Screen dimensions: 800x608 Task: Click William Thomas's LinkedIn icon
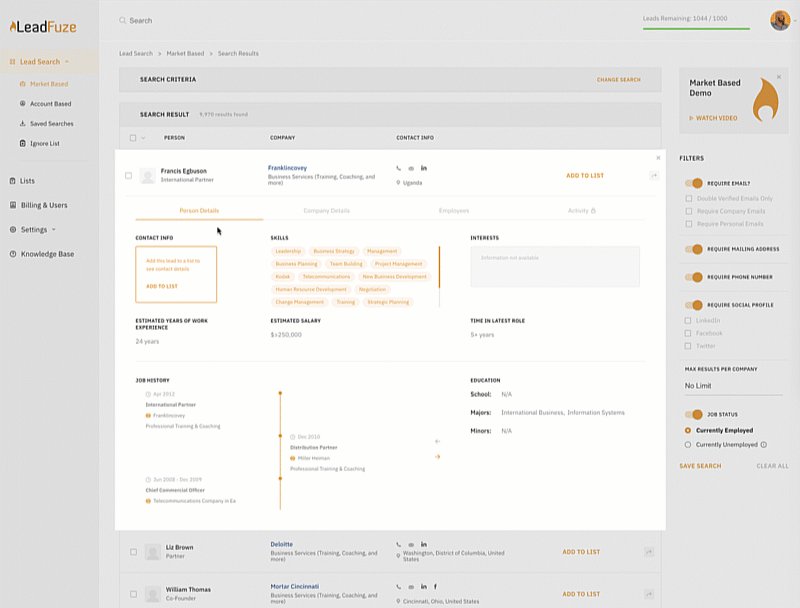423,587
